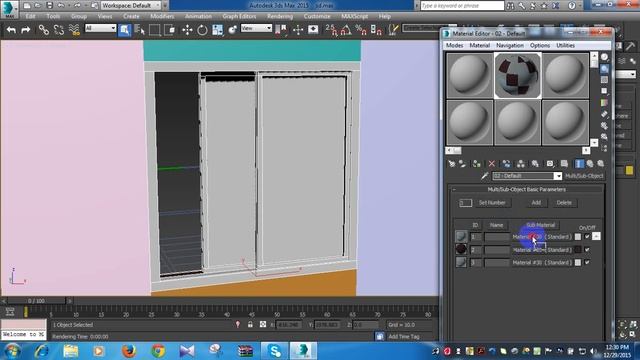Click Edit Named Selection Sets icon
The height and width of the screenshot is (360, 640).
(x=393, y=29)
